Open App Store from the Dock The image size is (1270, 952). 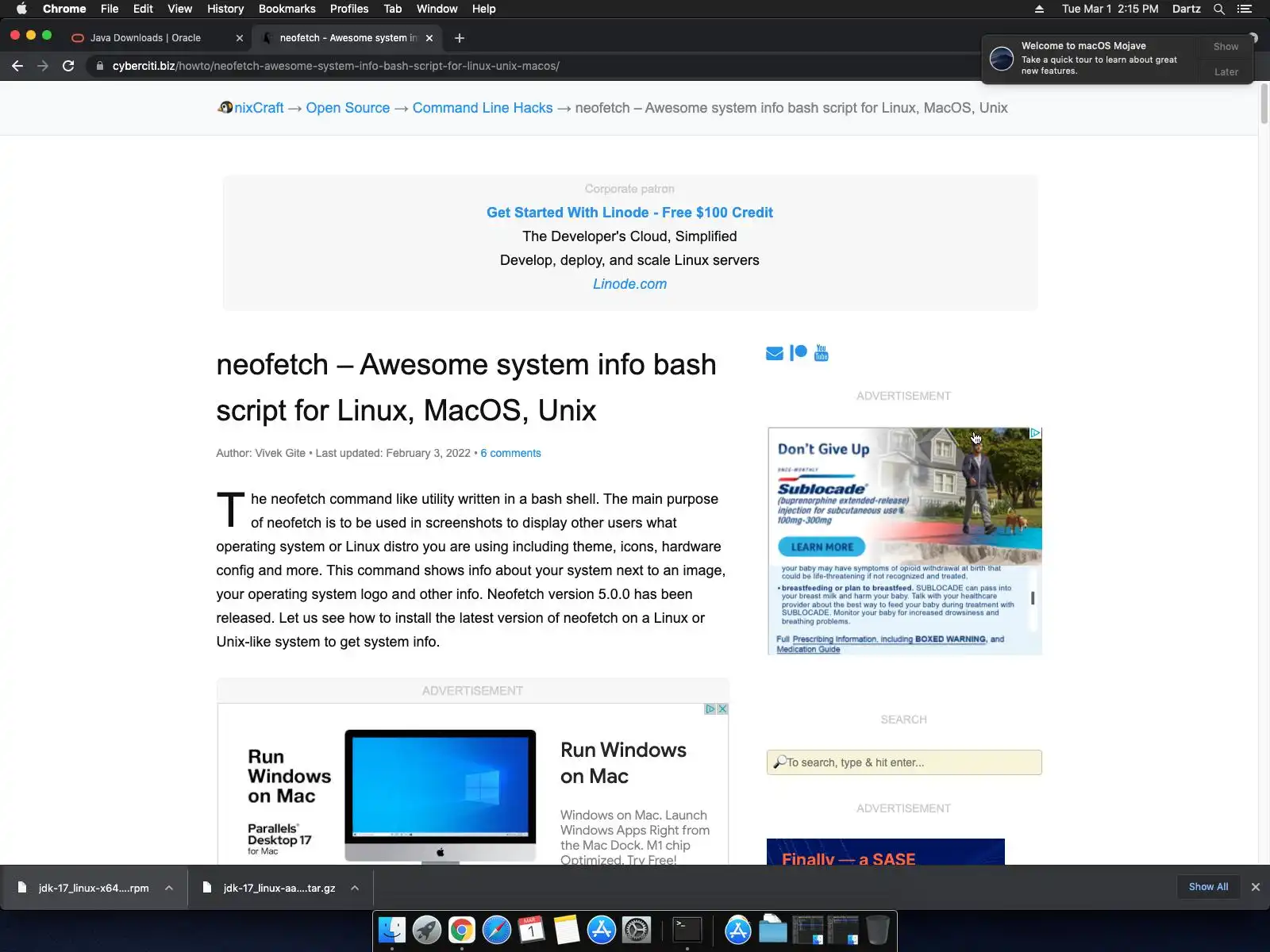[602, 930]
